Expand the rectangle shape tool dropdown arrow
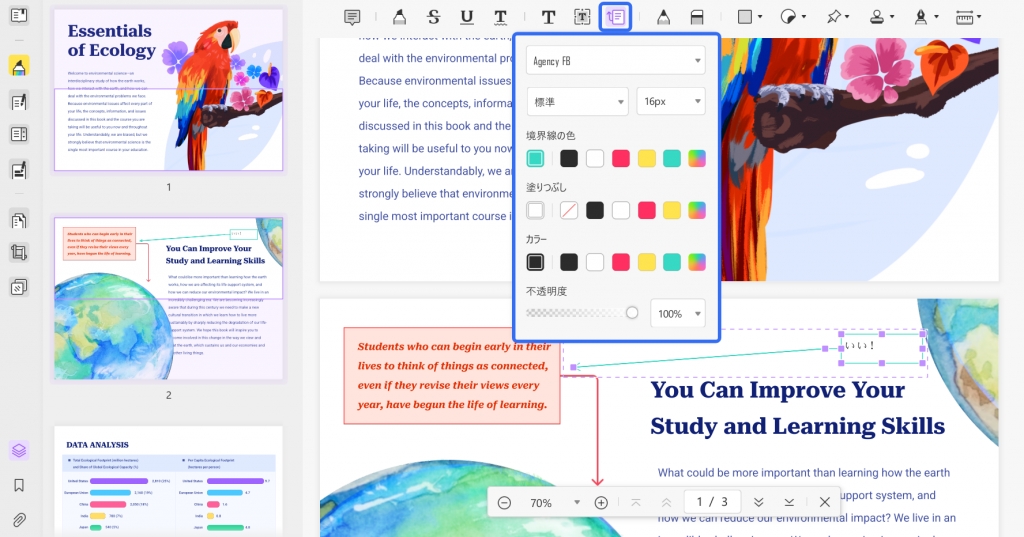The image size is (1024, 537). (760, 17)
